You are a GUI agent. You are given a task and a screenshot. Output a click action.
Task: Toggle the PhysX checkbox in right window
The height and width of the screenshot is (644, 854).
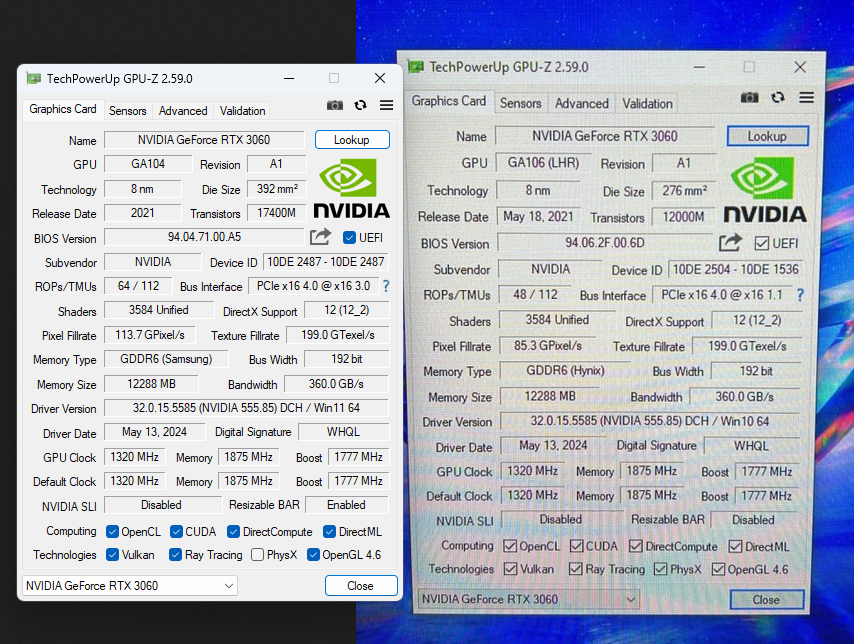click(661, 569)
